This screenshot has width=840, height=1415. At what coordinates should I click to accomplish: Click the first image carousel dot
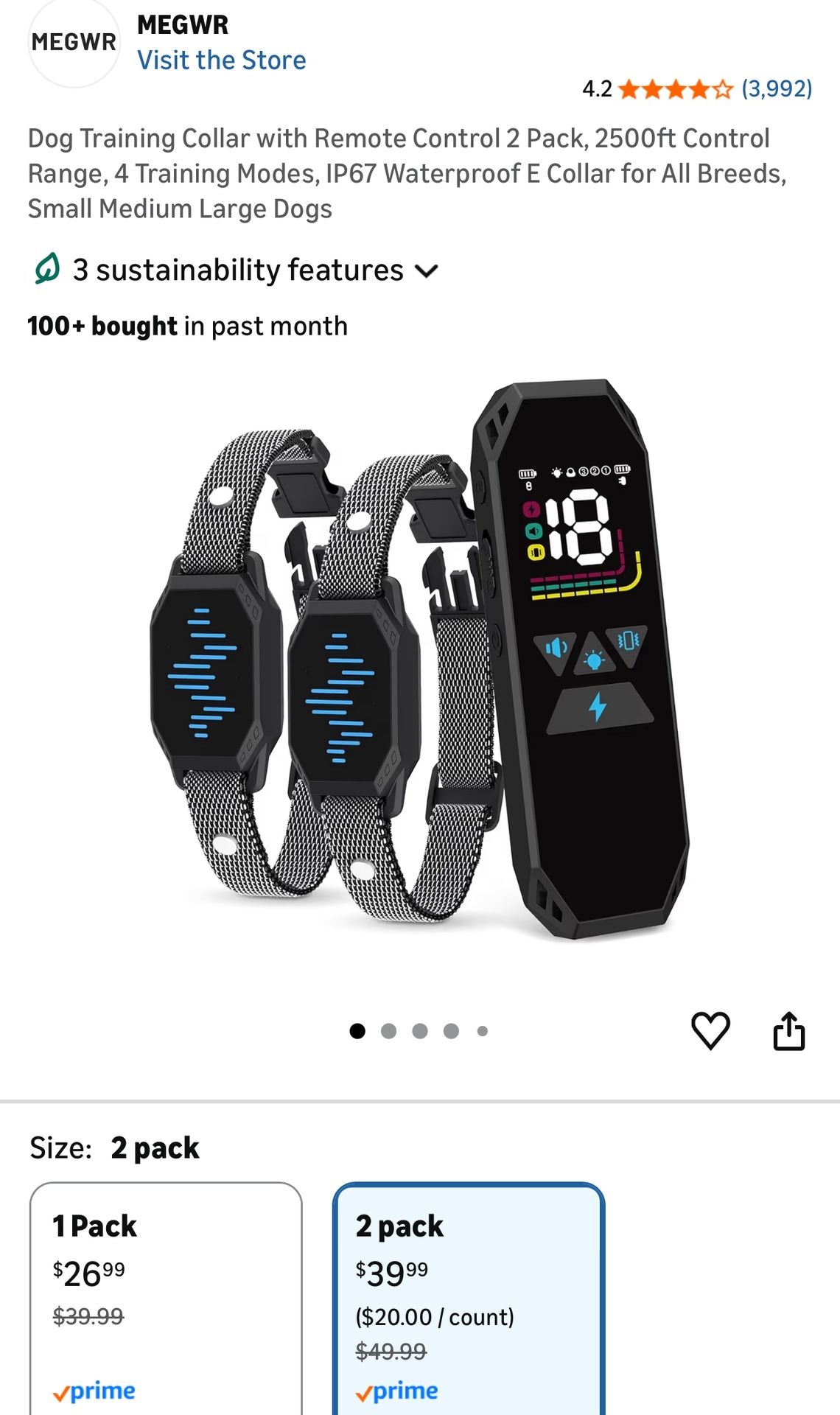click(357, 1031)
